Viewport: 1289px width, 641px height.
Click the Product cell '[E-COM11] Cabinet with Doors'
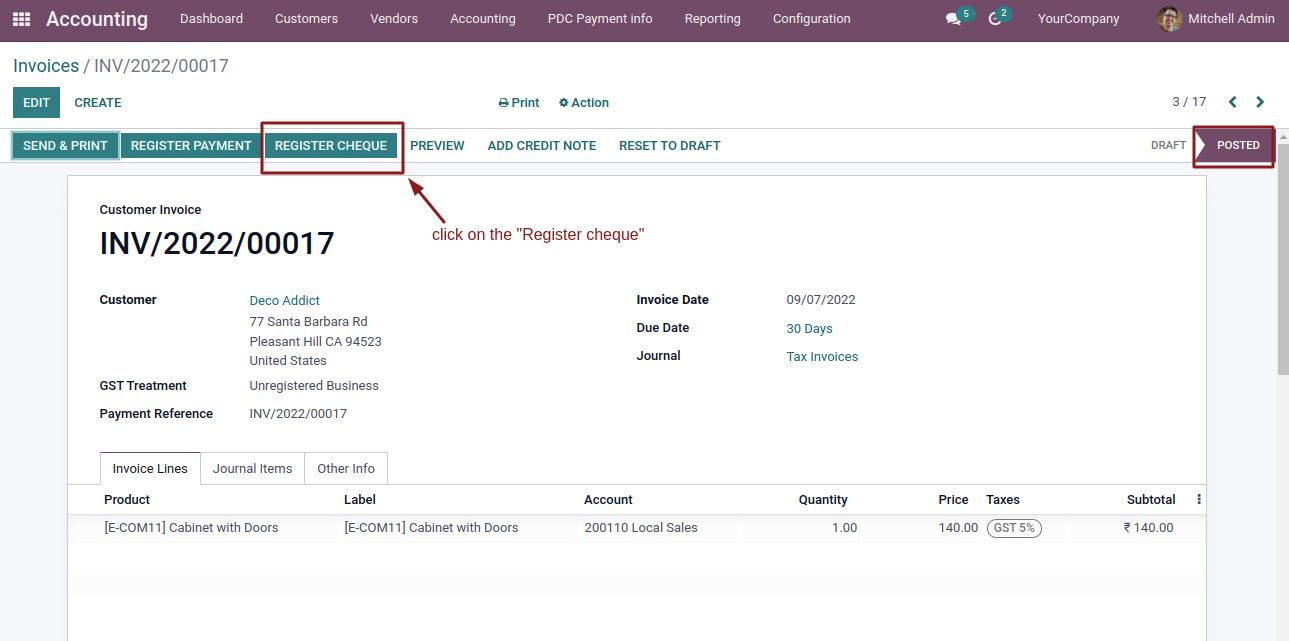click(x=191, y=528)
